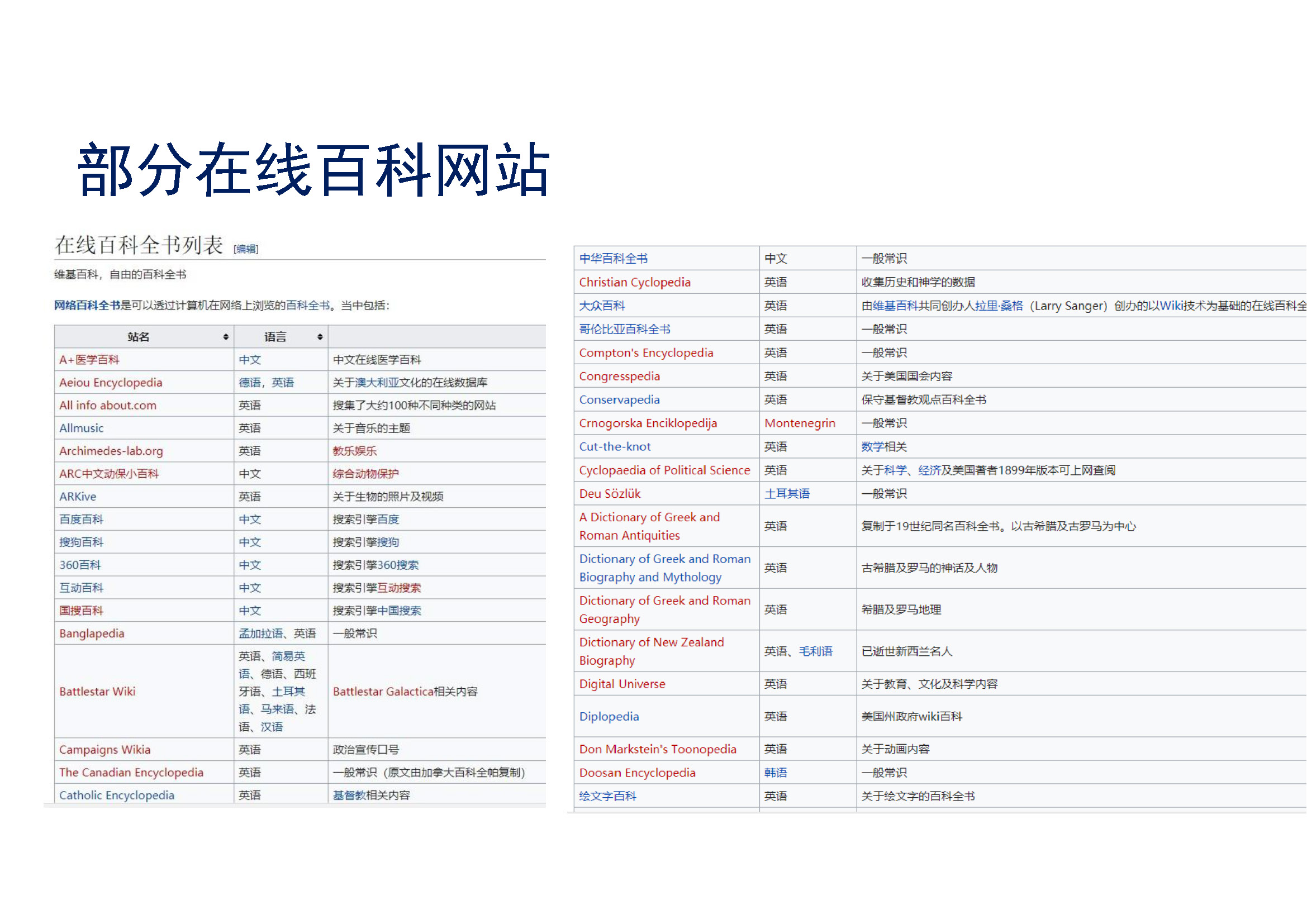
Task: Click the 土耳其语 language link
Action: [x=787, y=494]
